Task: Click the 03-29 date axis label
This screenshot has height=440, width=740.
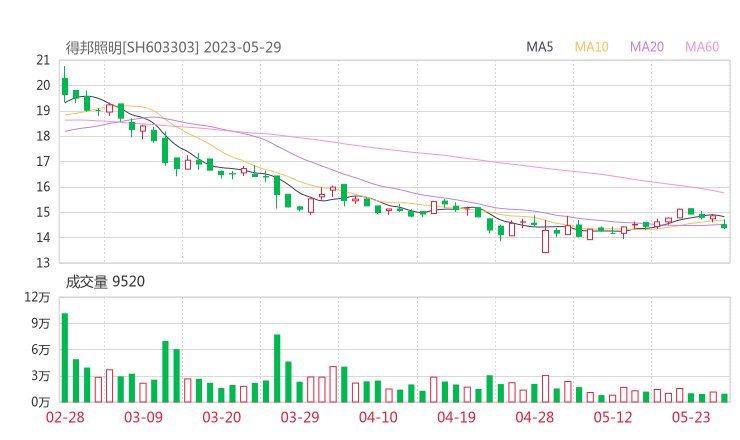Action: tap(300, 417)
